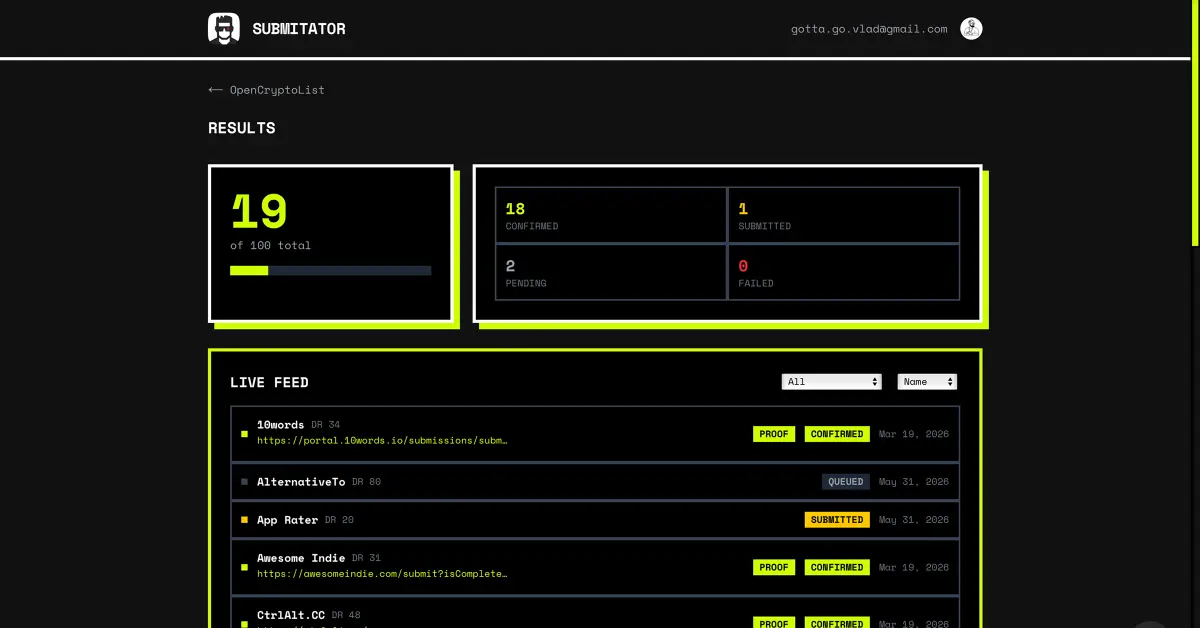Click the yellow status dot beside App Rater
Viewport: 1200px width, 628px height.
pos(244,520)
